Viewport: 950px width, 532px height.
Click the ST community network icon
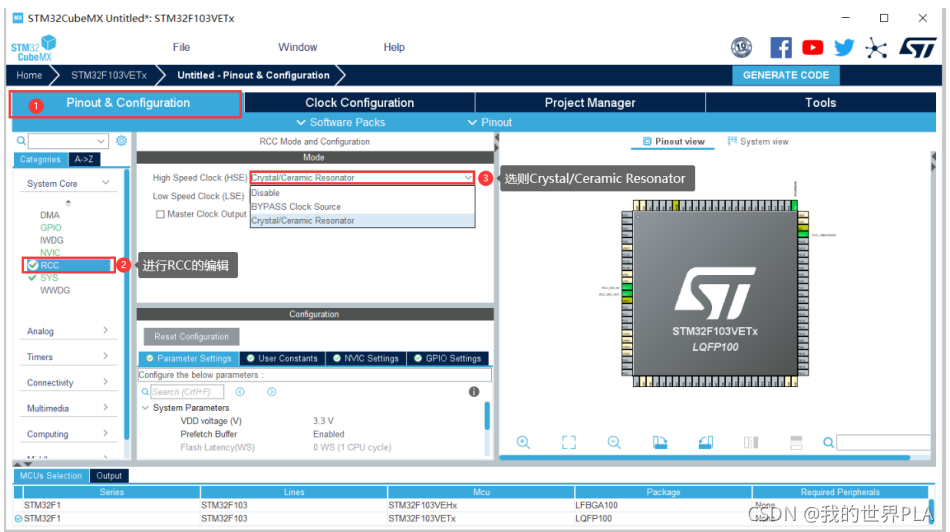point(876,48)
